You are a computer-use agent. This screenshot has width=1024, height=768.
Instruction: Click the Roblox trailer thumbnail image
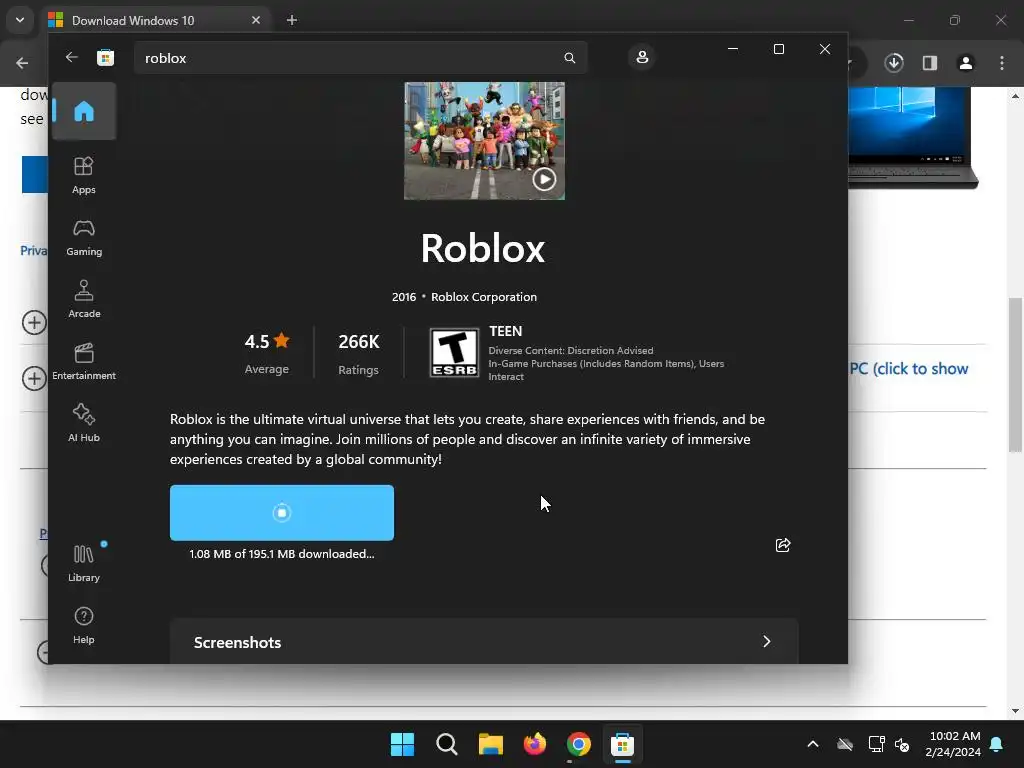pyautogui.click(x=484, y=140)
